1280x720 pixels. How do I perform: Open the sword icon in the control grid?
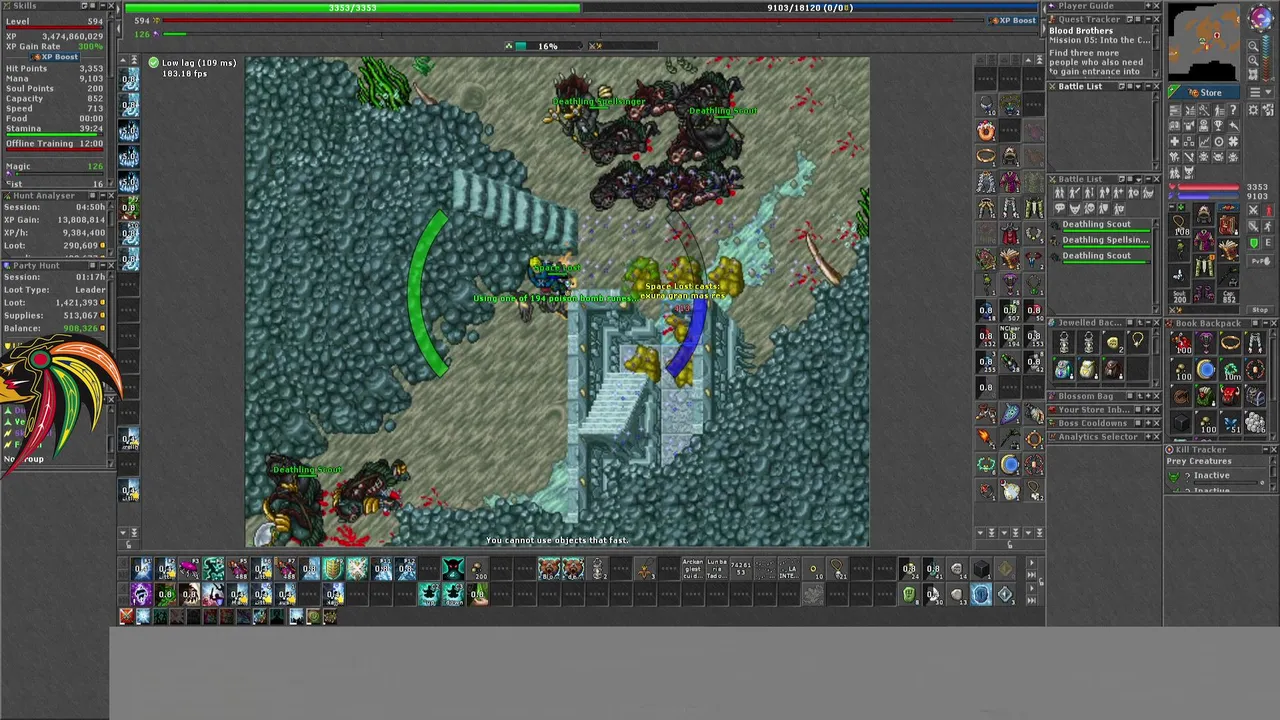1189,157
